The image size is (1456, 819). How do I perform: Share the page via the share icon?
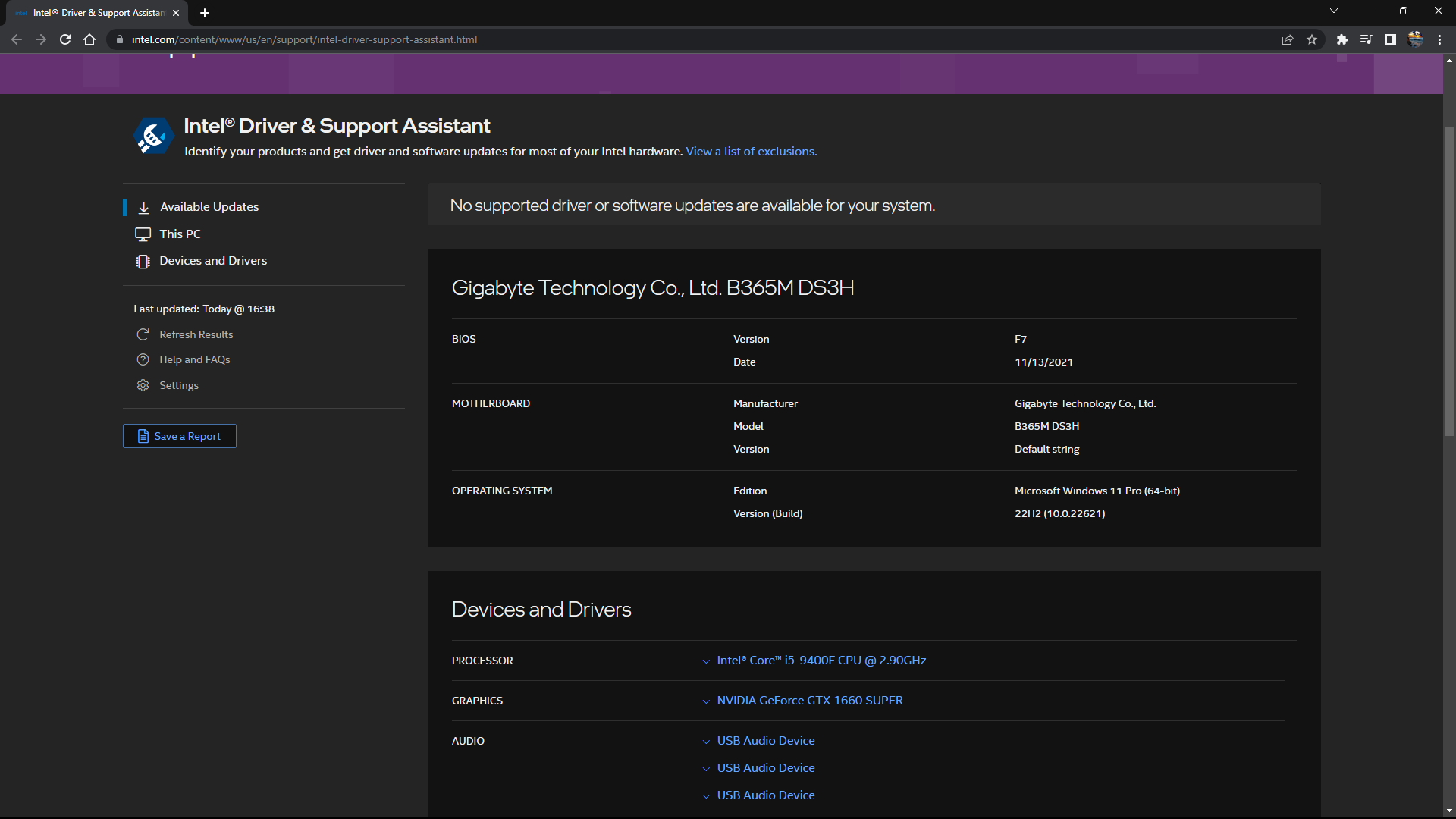(1288, 39)
